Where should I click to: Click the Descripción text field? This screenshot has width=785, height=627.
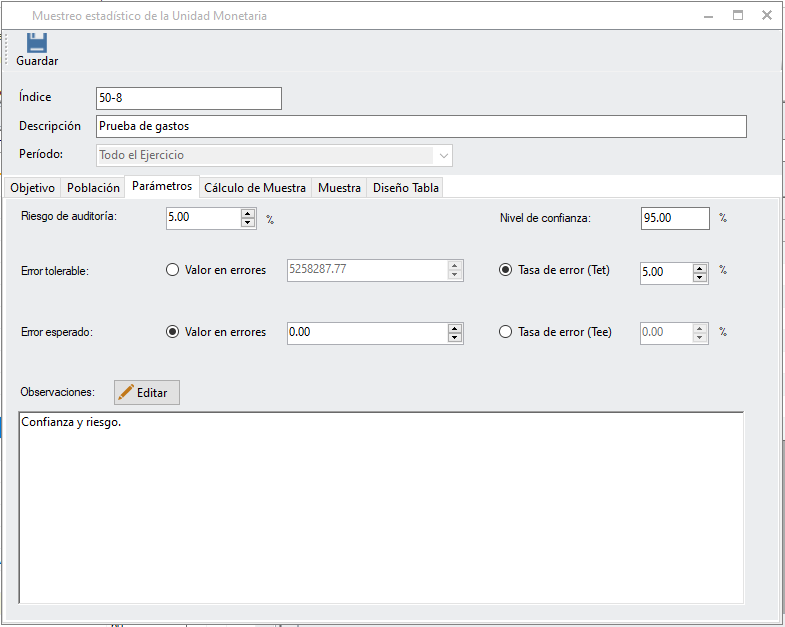pyautogui.click(x=420, y=126)
